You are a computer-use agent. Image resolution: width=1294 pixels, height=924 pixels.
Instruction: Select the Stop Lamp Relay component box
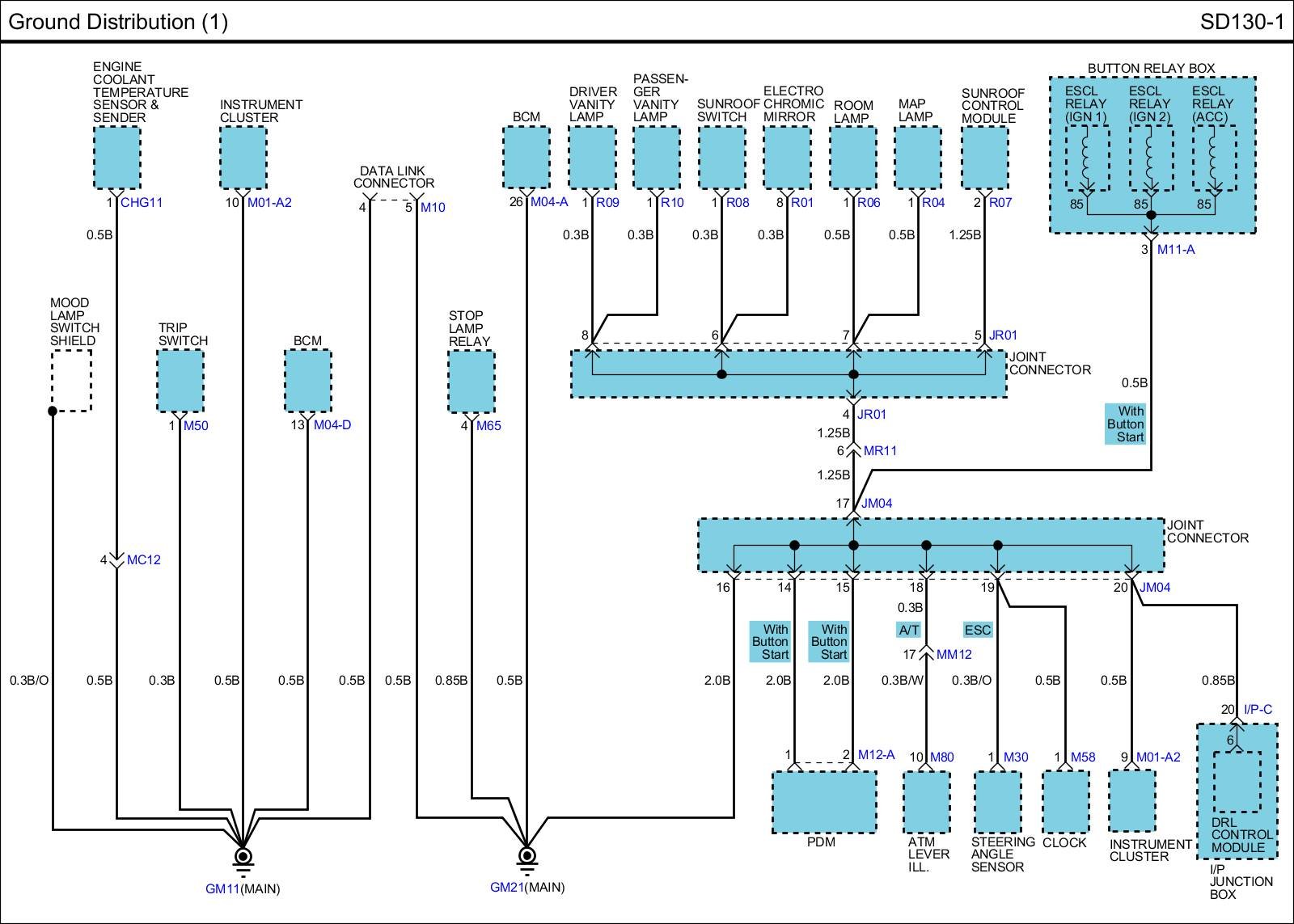pyautogui.click(x=472, y=382)
